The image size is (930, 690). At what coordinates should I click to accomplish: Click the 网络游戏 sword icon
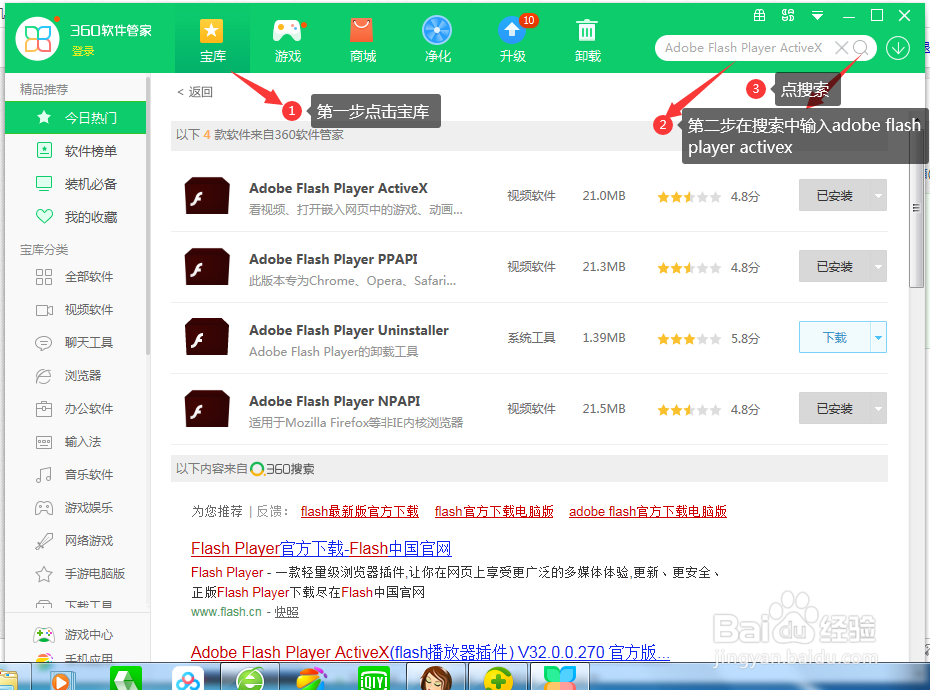[44, 541]
